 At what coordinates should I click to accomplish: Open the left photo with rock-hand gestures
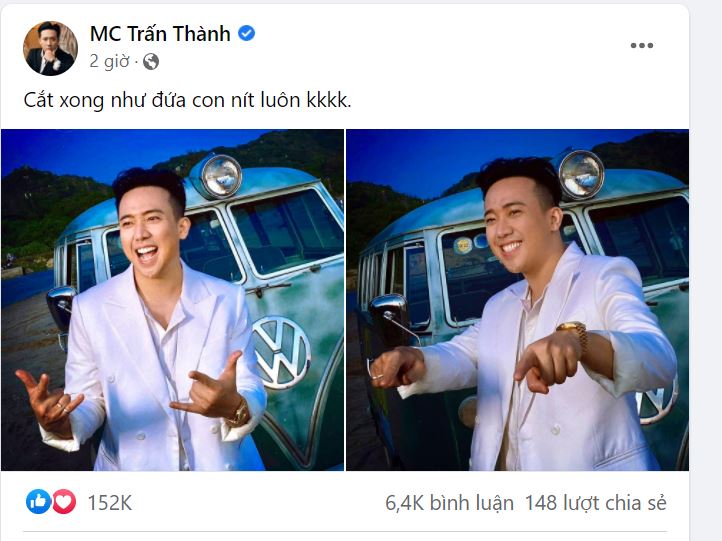point(172,300)
